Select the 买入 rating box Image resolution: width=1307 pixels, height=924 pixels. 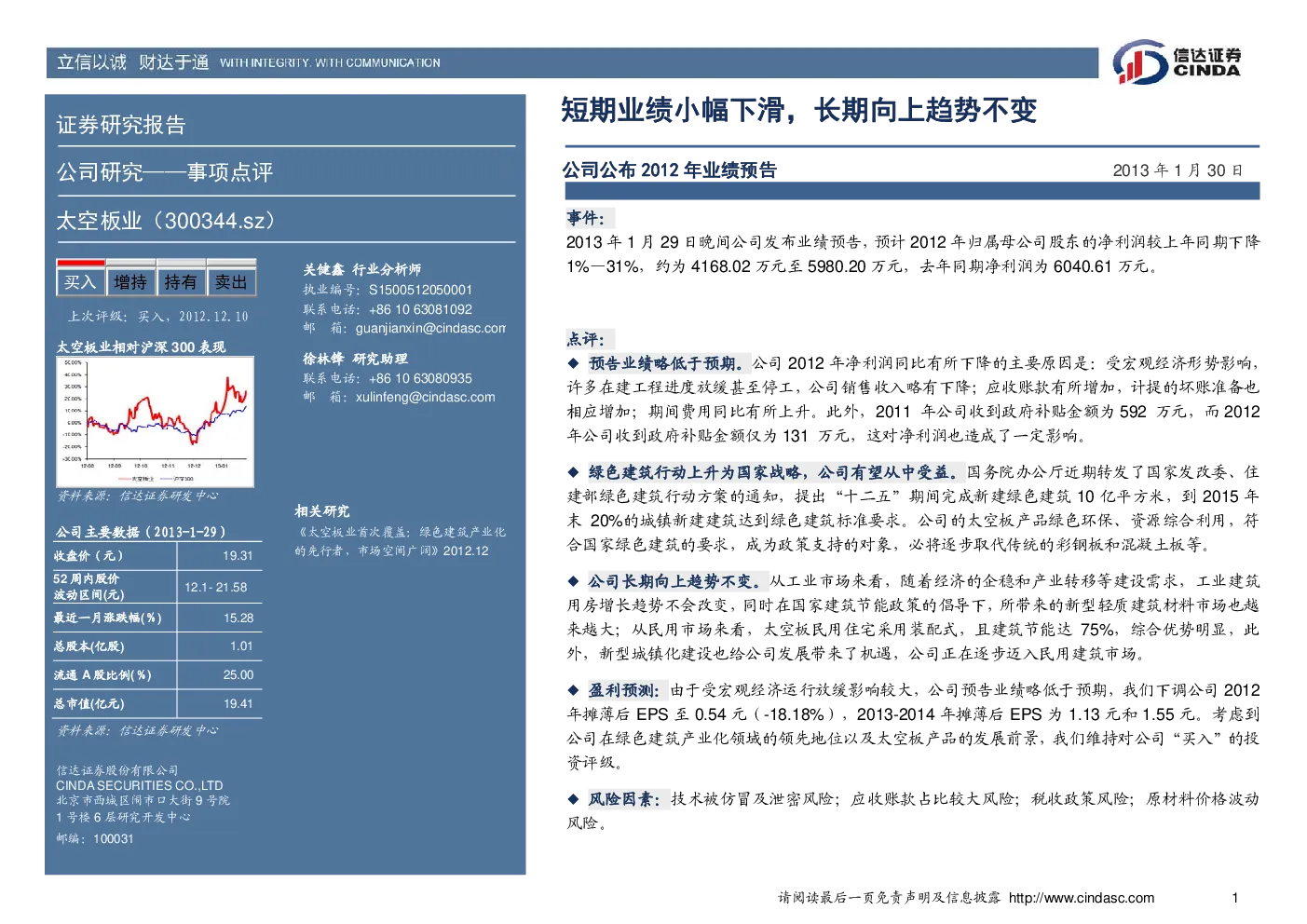tap(80, 281)
